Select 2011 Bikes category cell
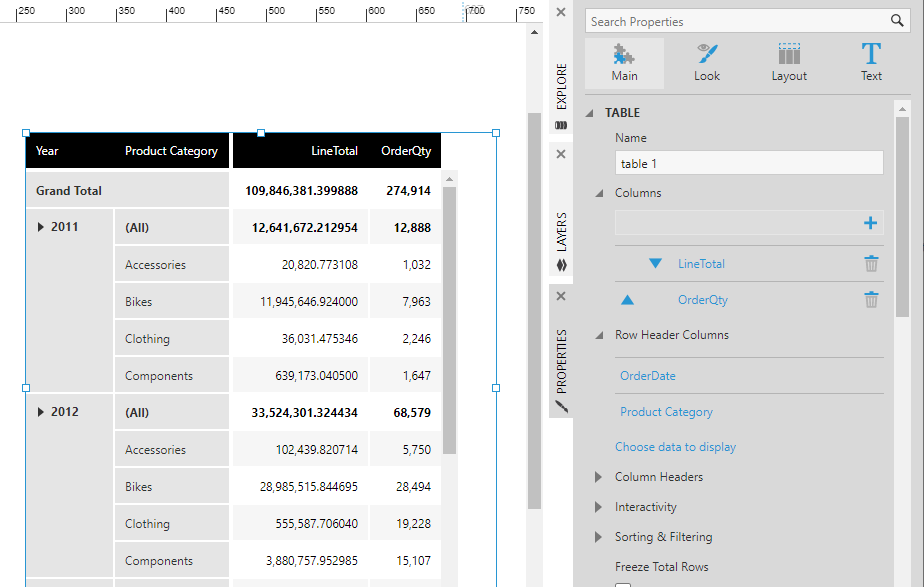 171,302
